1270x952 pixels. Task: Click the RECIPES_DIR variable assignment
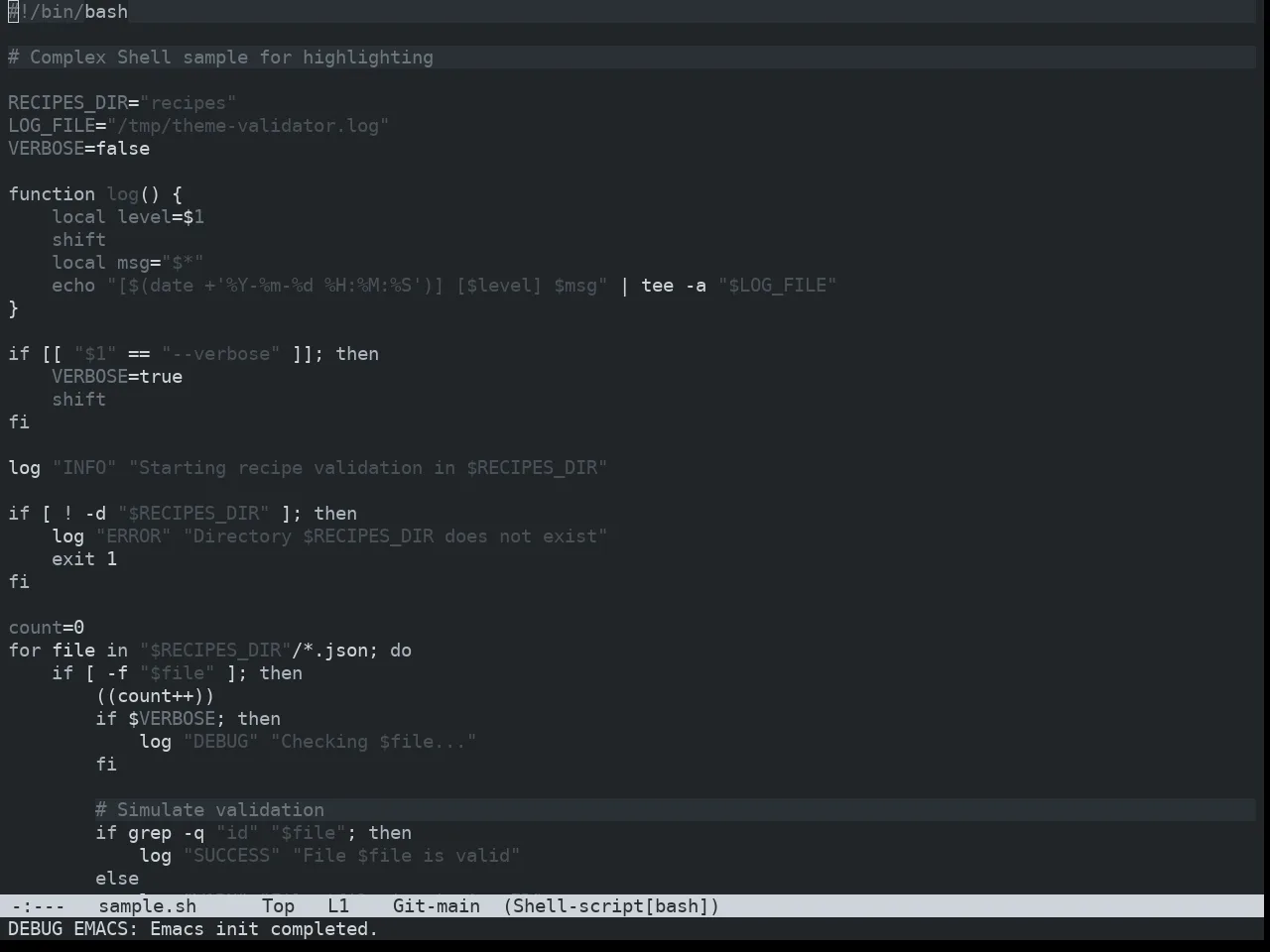pos(122,103)
